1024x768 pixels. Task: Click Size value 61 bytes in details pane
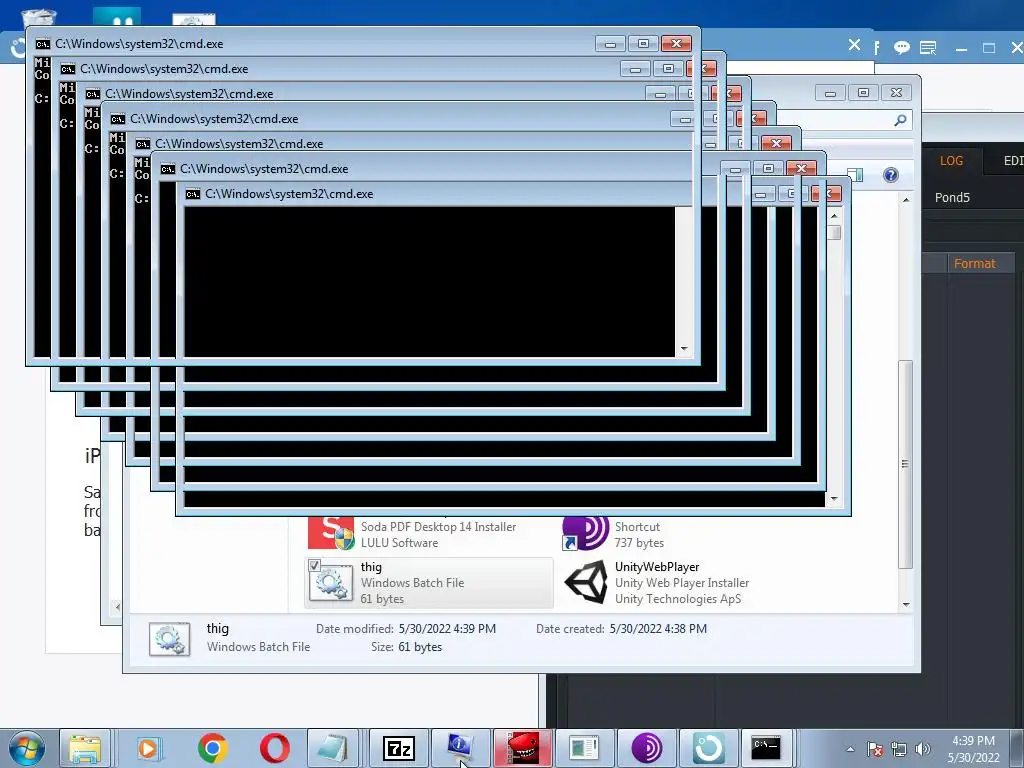(420, 647)
